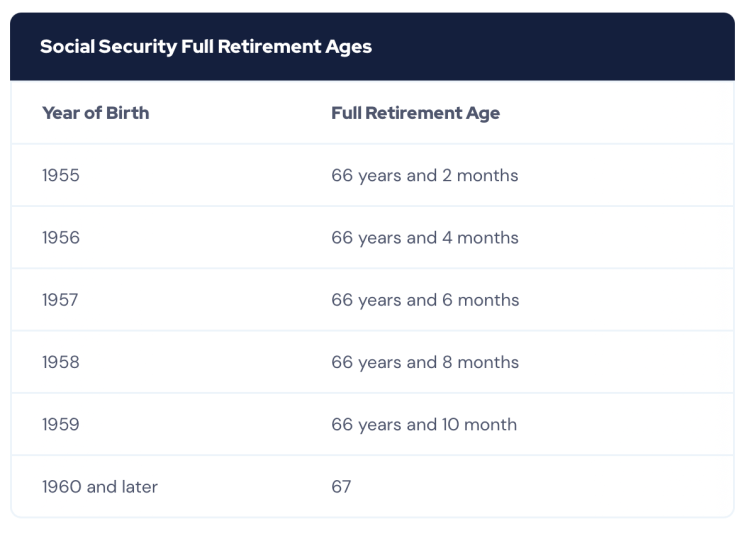Select the 1958 birth year cell
The image size is (750, 536).
pyautogui.click(x=60, y=362)
